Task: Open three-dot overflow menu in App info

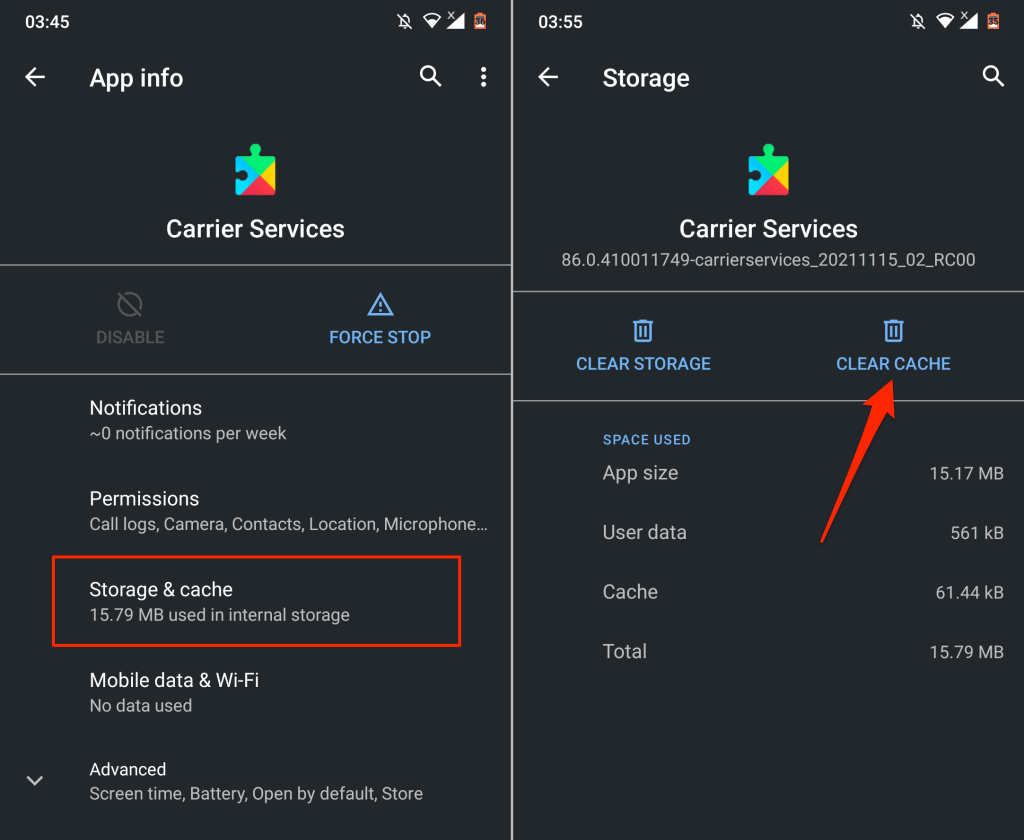Action: (x=484, y=77)
